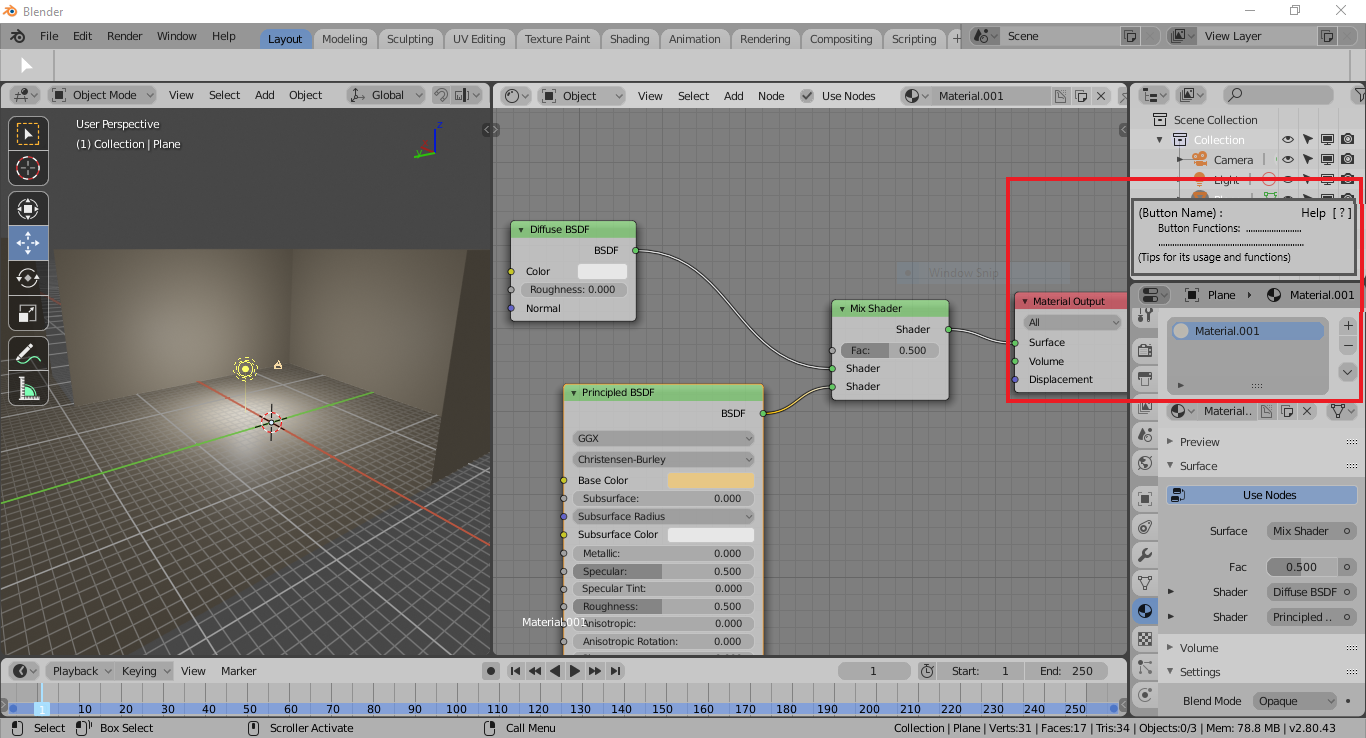Open the Material properties tab icon
This screenshot has height=738, width=1366.
[x=1145, y=610]
